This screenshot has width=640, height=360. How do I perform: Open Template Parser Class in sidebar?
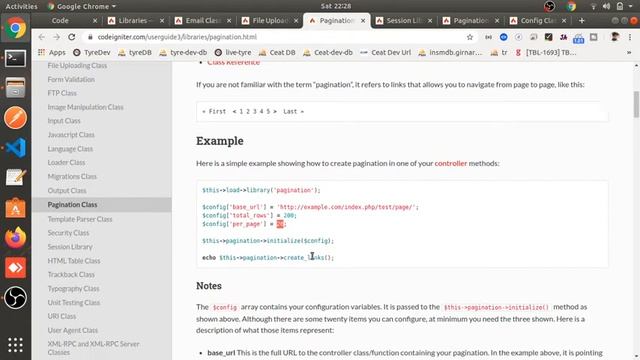tap(80, 219)
